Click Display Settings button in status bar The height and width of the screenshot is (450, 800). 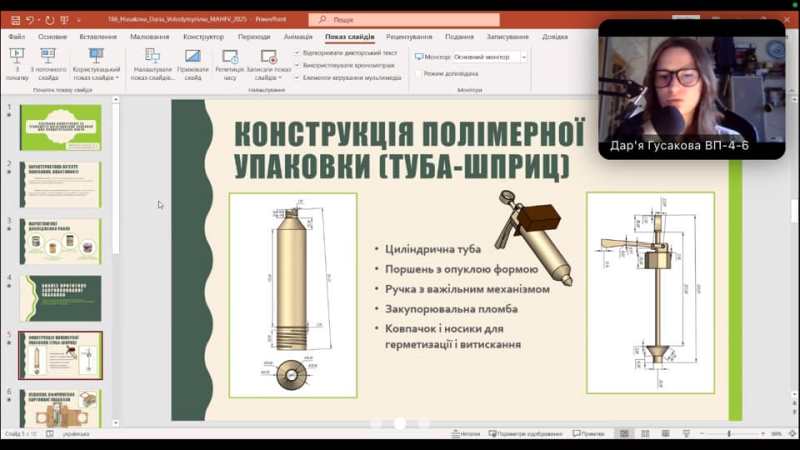pyautogui.click(x=524, y=434)
